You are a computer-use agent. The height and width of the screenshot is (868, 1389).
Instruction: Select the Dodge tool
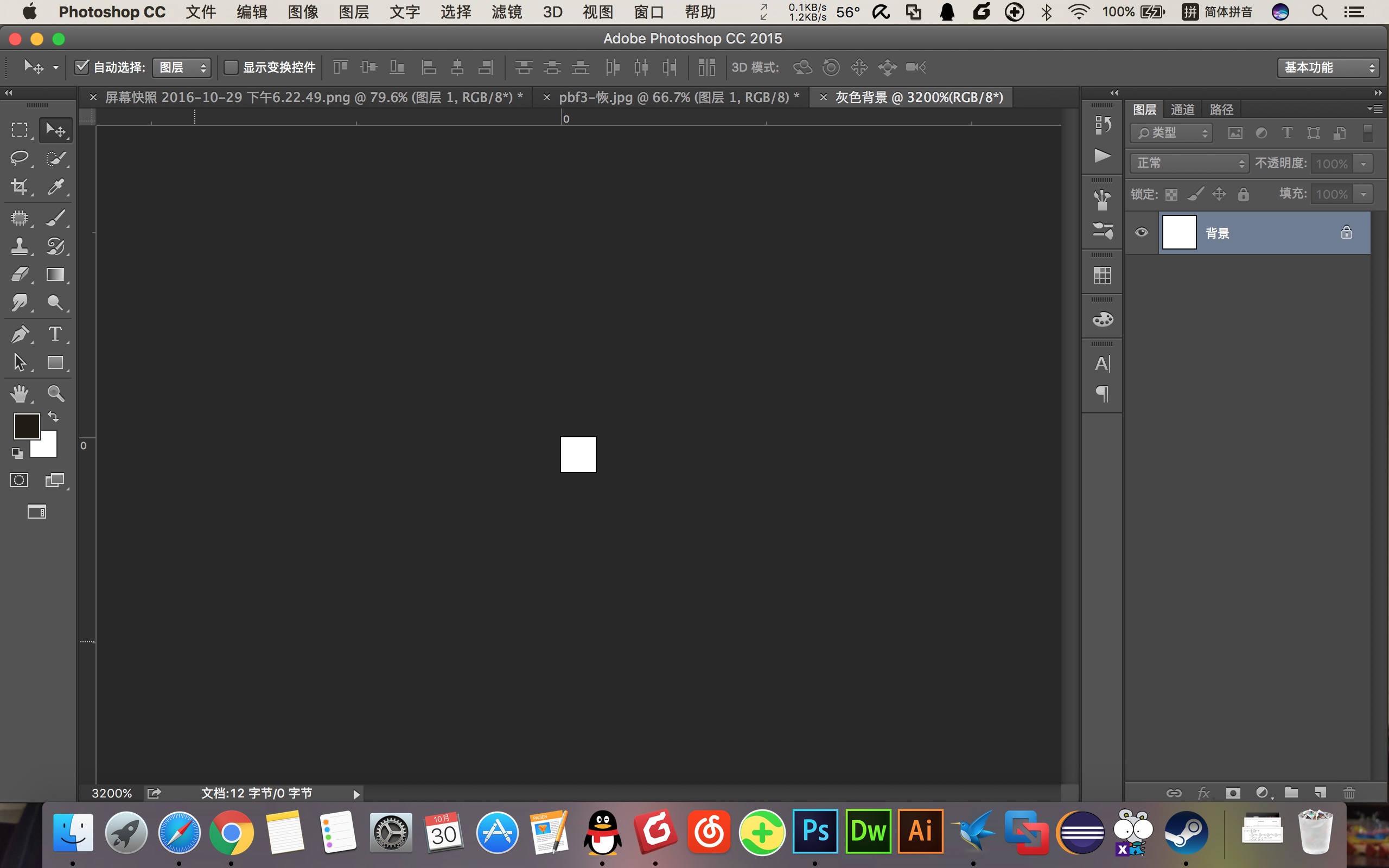pyautogui.click(x=55, y=303)
